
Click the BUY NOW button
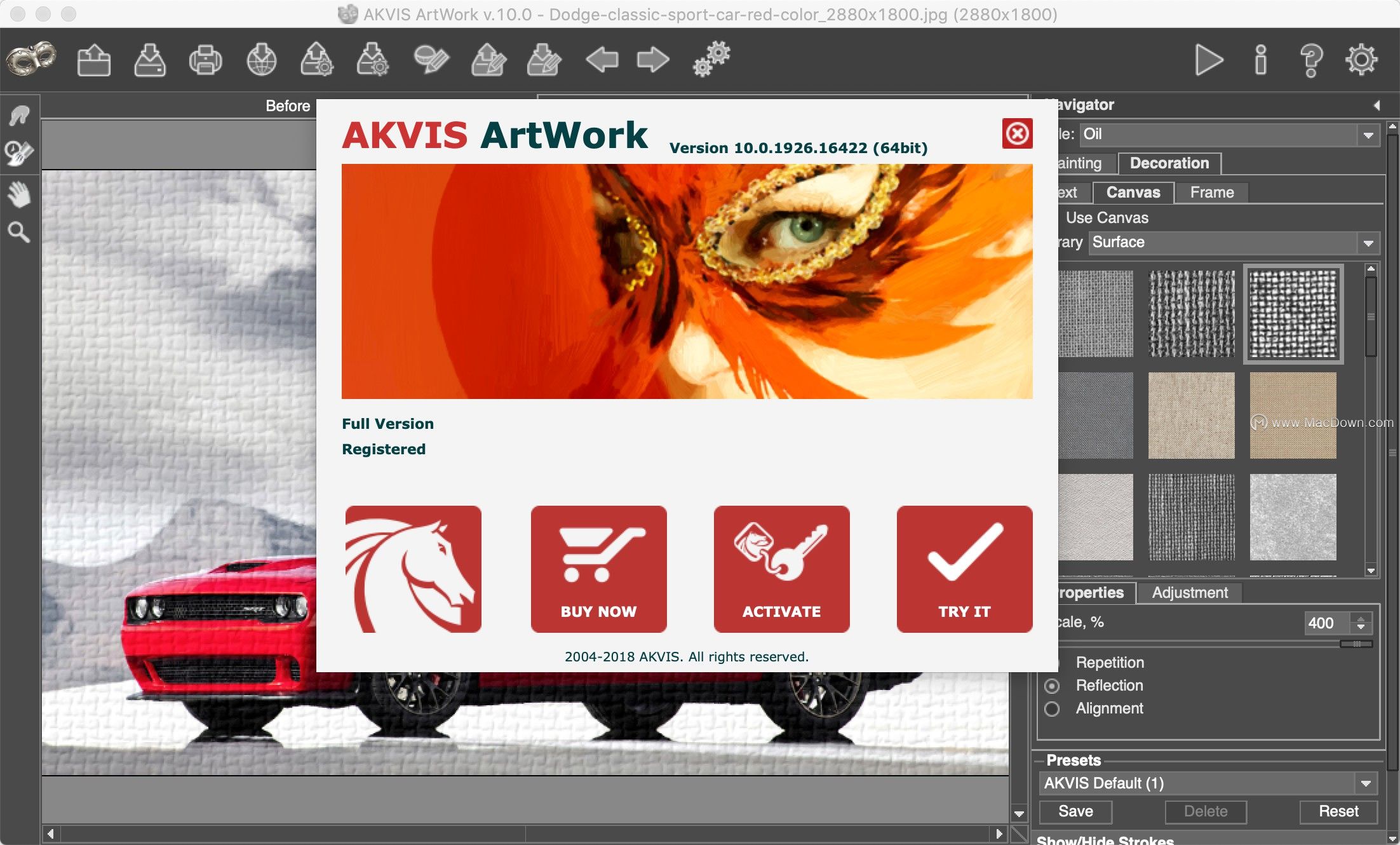point(598,569)
